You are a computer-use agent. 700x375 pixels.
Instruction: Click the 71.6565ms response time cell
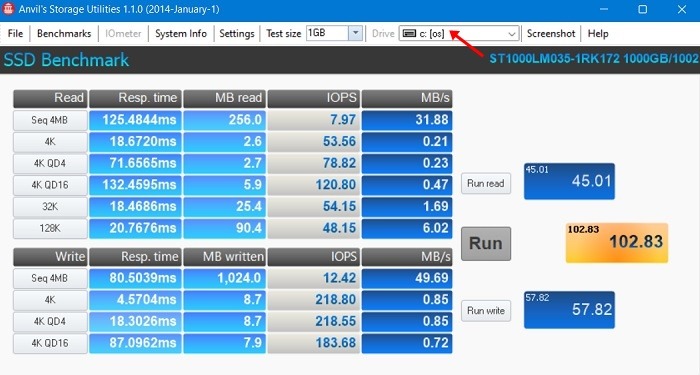pyautogui.click(x=135, y=163)
